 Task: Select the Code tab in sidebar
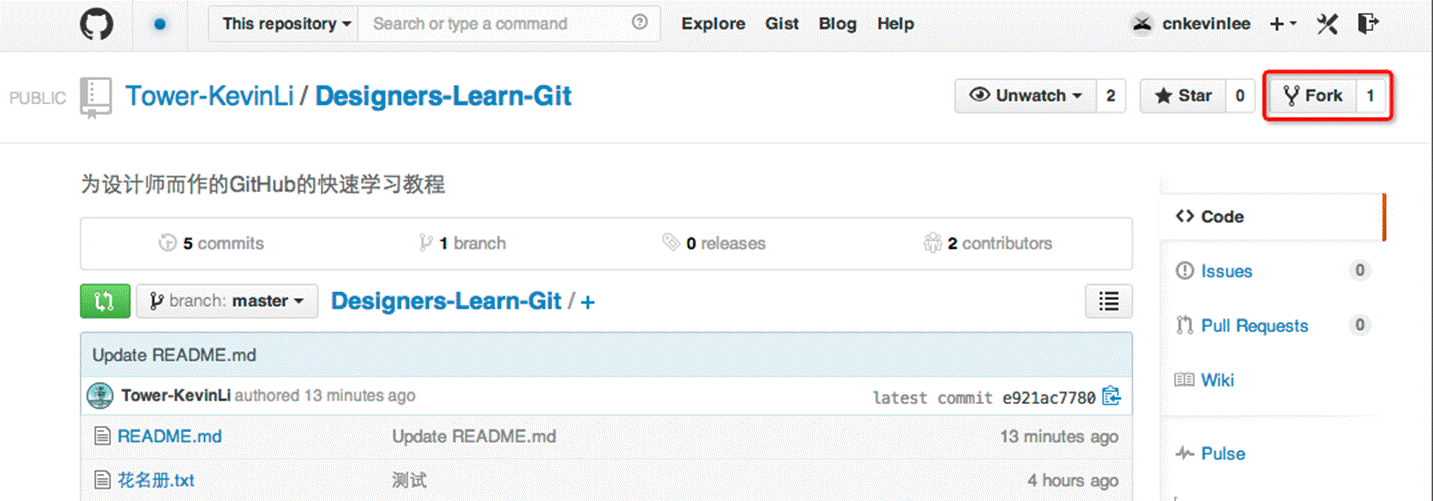1273,216
